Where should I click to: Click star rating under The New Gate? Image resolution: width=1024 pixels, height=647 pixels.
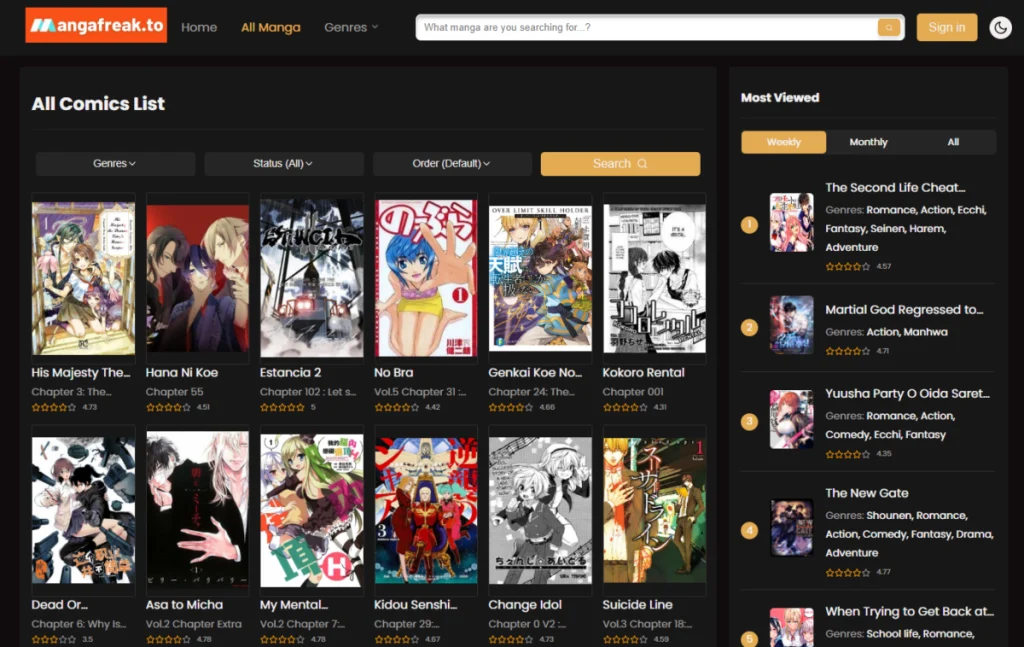click(848, 573)
